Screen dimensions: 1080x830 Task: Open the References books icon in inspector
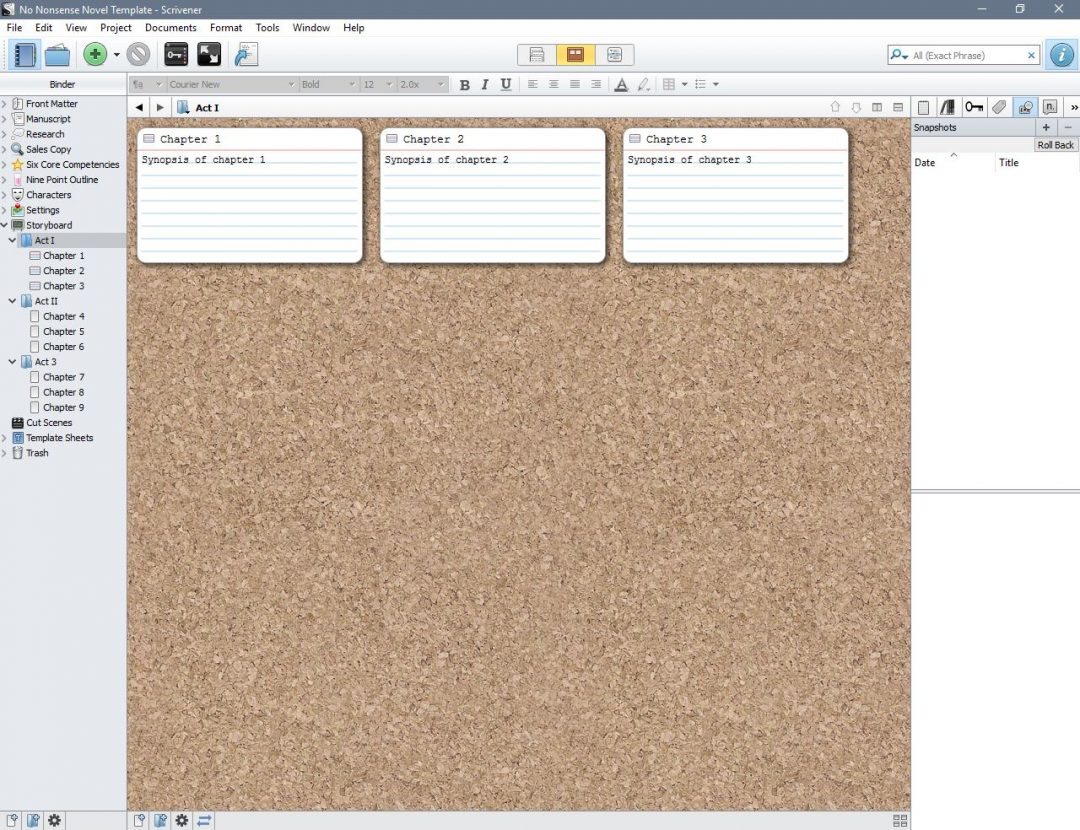coord(948,107)
